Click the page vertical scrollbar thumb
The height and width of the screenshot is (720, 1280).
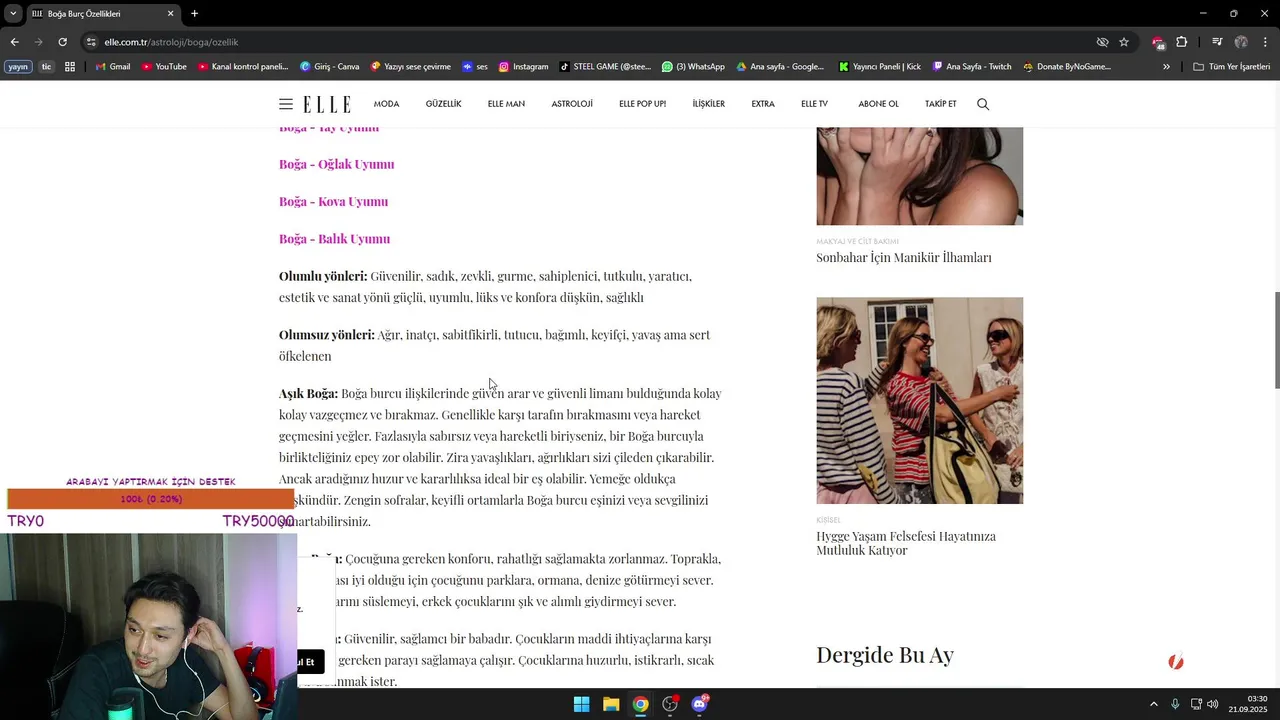point(1275,340)
